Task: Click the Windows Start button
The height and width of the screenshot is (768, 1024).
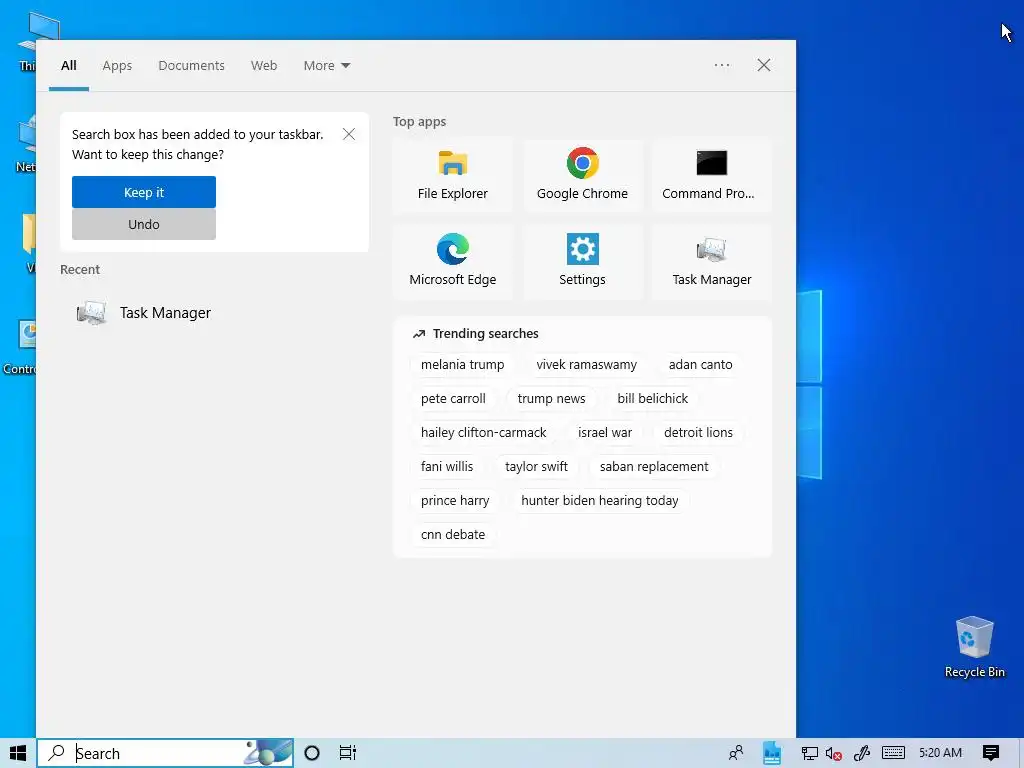Action: tap(18, 753)
